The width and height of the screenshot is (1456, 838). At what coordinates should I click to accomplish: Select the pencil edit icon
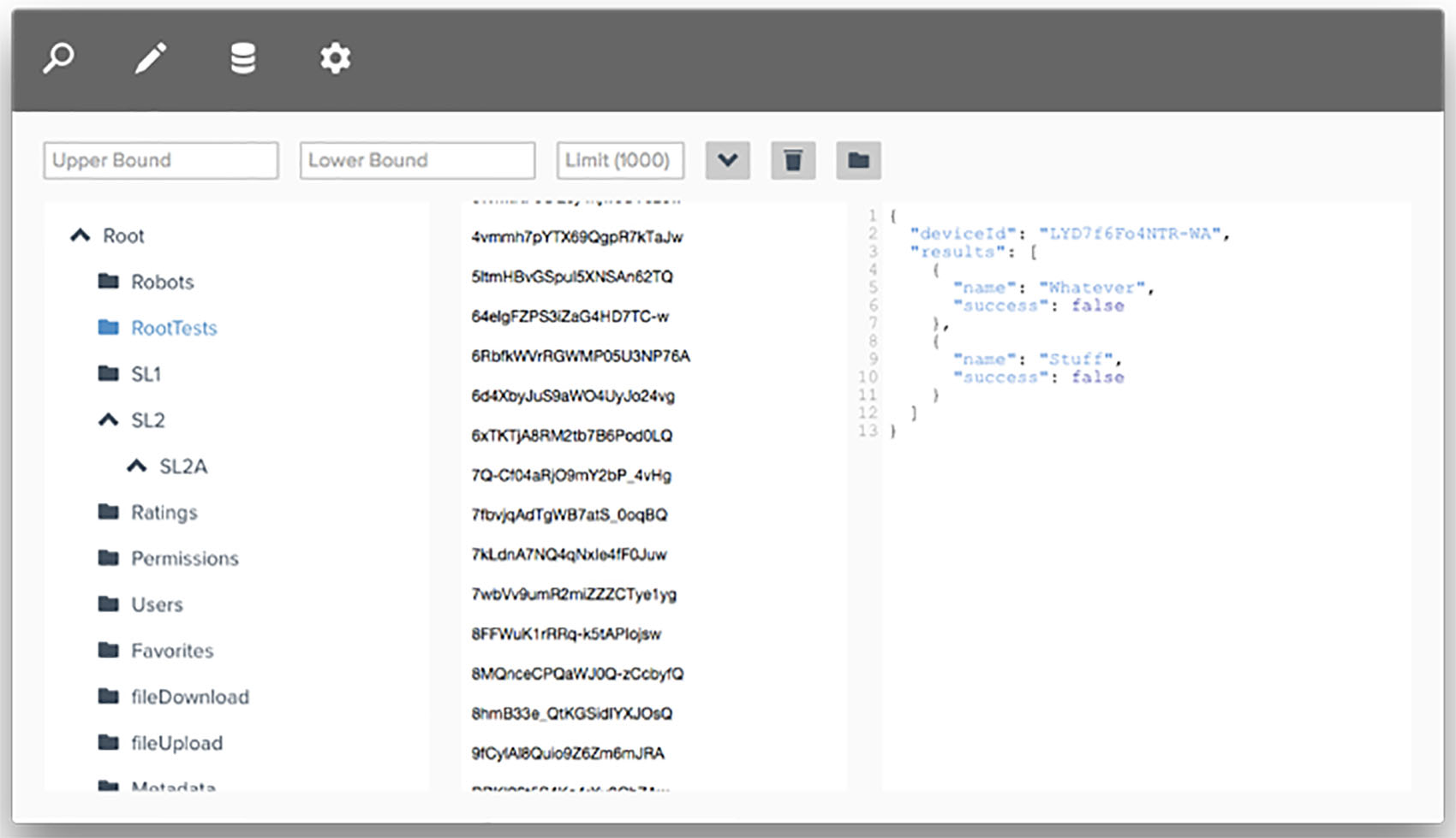point(151,59)
